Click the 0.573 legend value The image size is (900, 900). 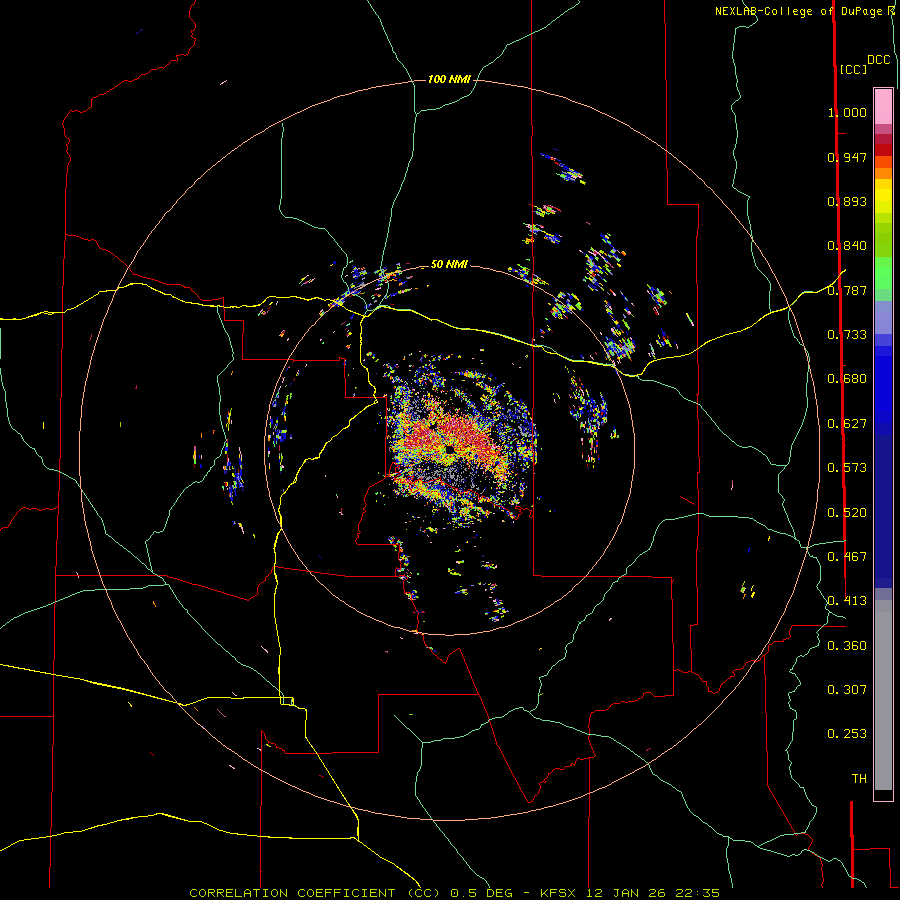coord(847,468)
